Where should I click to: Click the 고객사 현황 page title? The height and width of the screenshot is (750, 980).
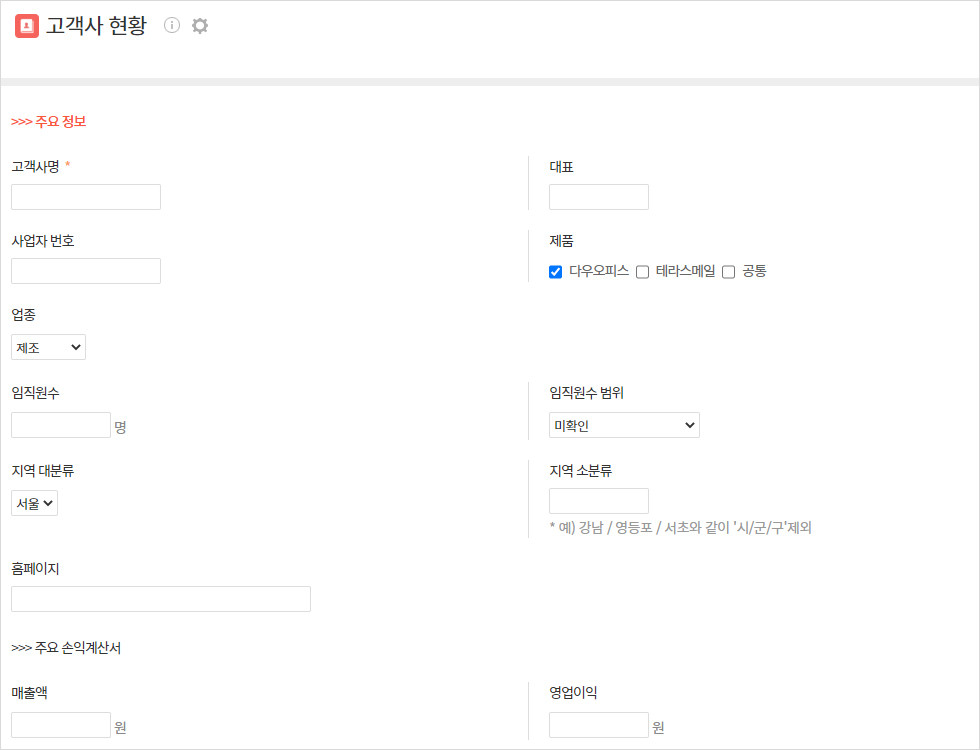[96, 26]
